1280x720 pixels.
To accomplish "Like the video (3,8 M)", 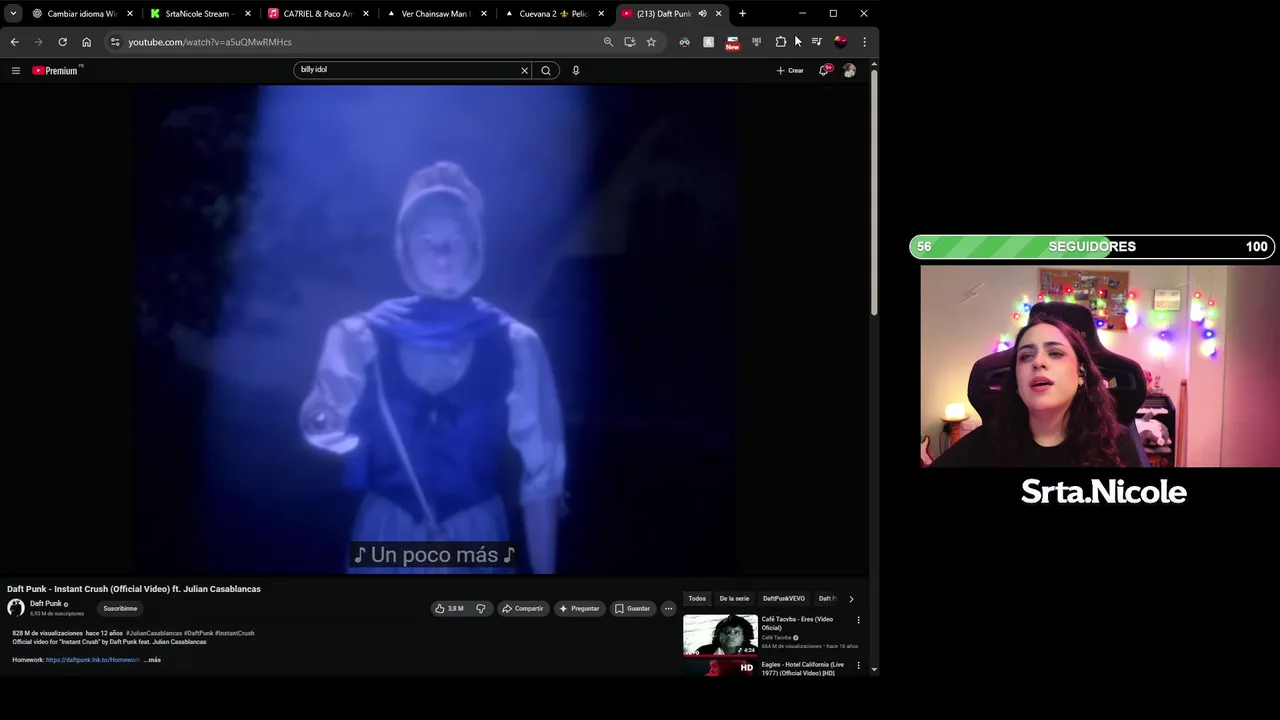I will [449, 608].
